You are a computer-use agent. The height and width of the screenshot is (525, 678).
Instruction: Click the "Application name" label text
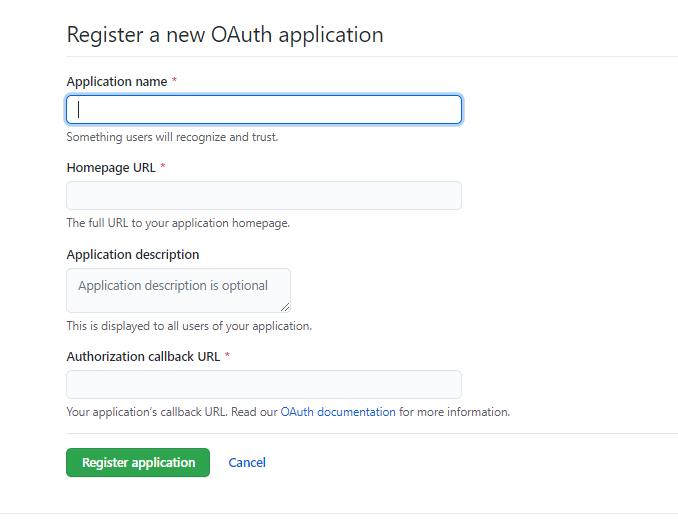tap(117, 81)
